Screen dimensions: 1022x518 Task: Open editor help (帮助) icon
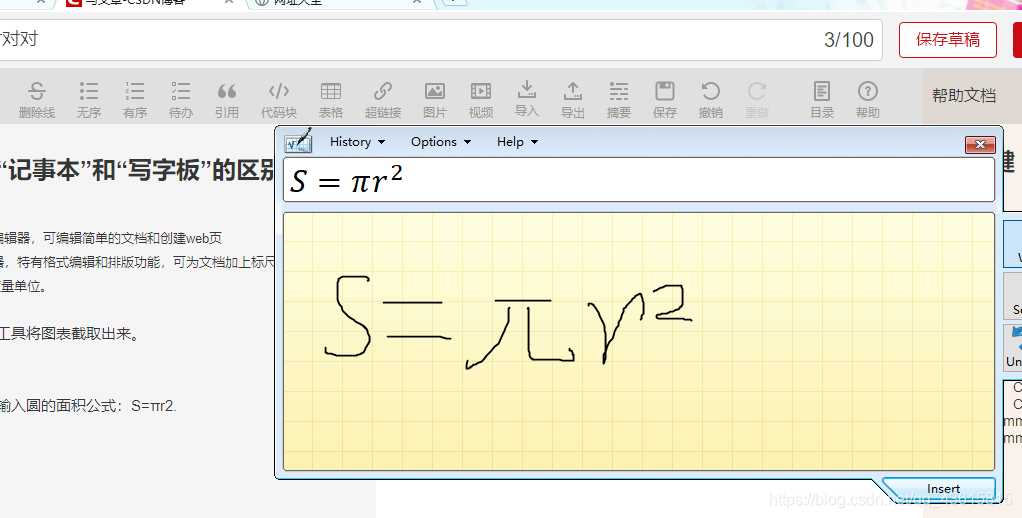(x=868, y=99)
